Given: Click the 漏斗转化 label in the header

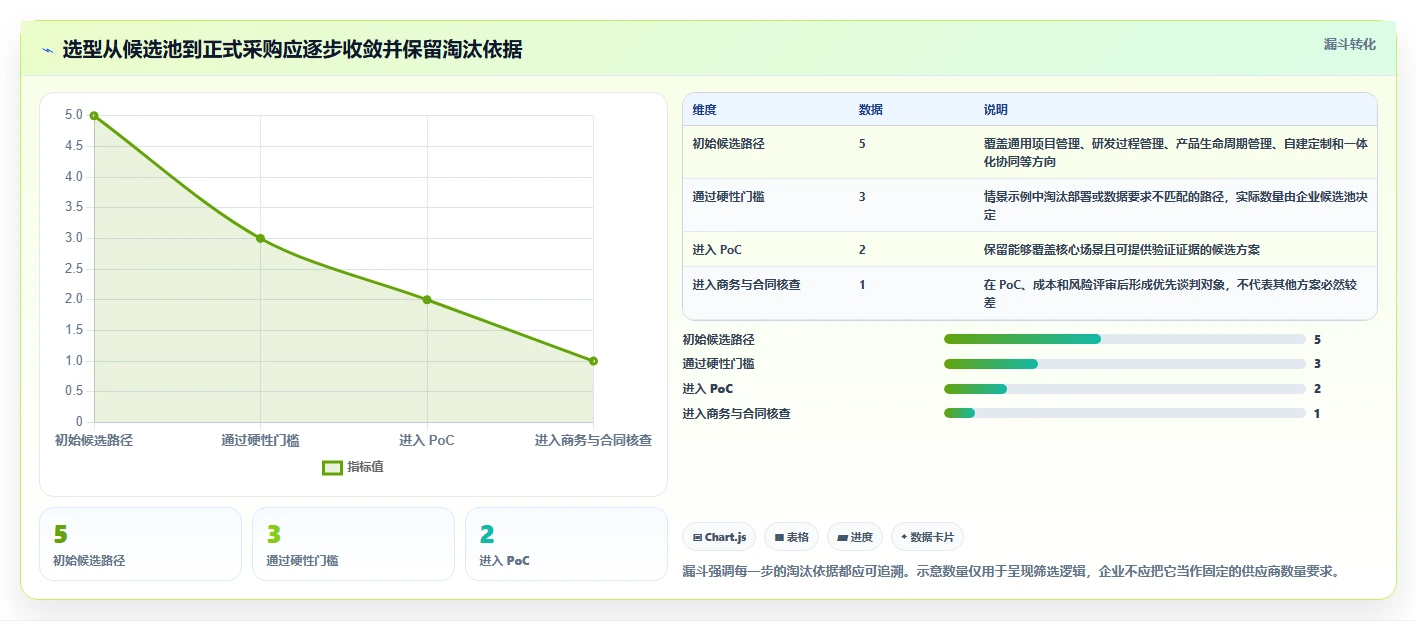Looking at the screenshot, I should pos(1349,44).
